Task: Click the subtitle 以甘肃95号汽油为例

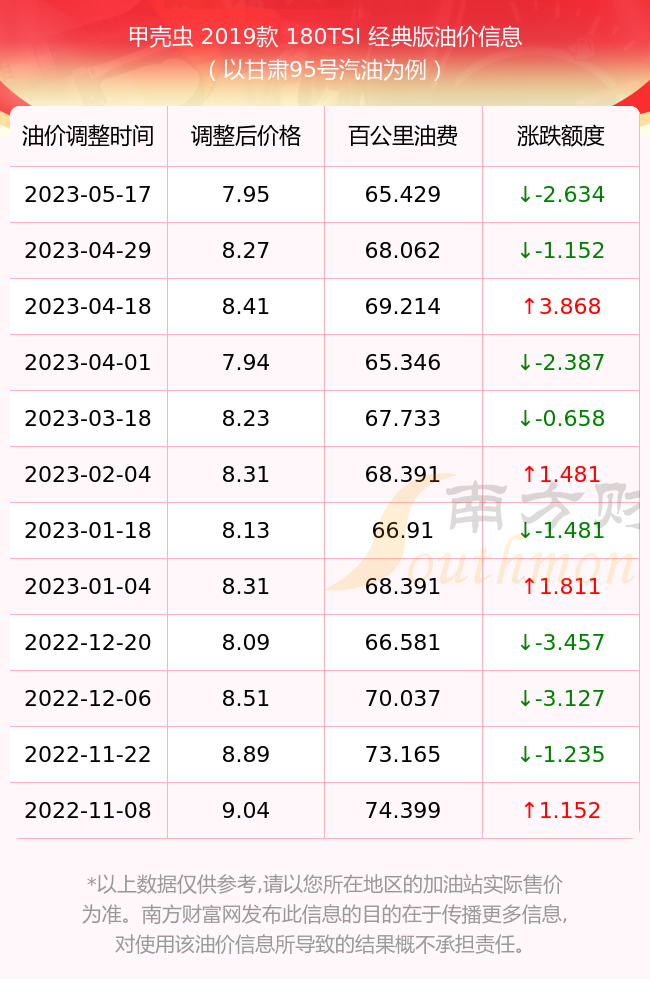Action: click(325, 70)
